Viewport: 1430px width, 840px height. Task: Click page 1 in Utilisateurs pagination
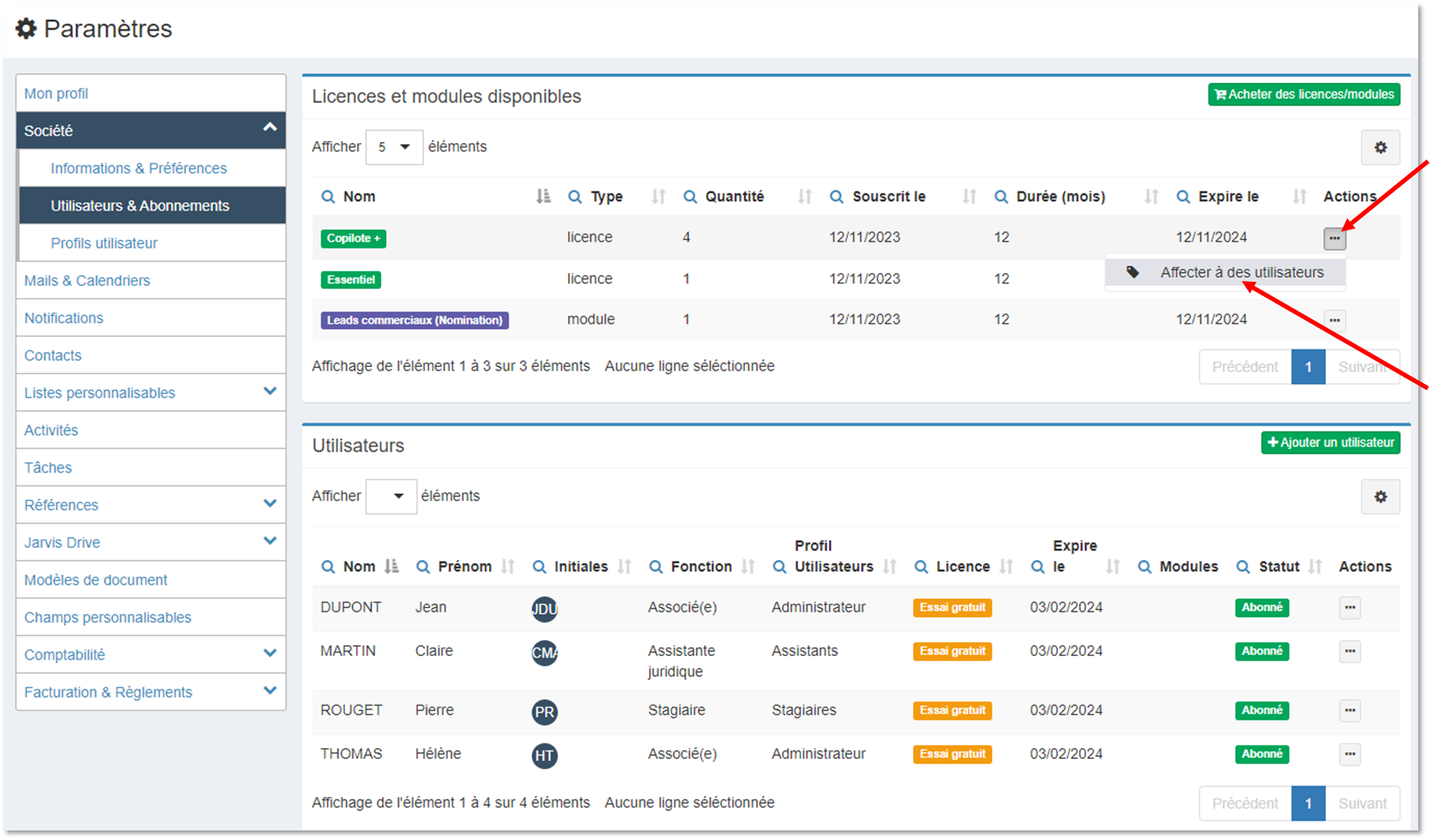click(1308, 804)
